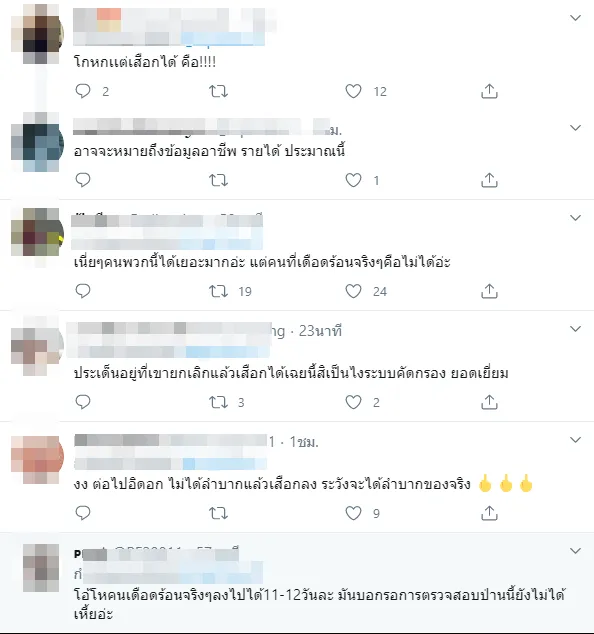594x634 pixels.
Task: Open options chevron on the 1ชม. tweet
Action: pos(575,440)
